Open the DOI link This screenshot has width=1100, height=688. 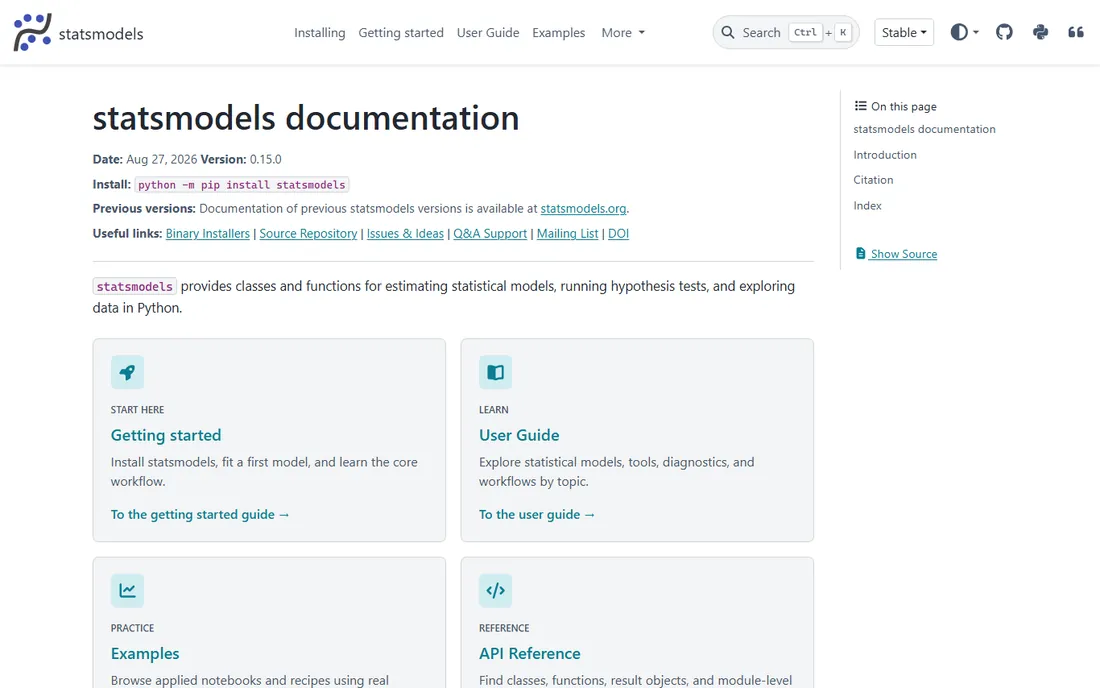coord(618,234)
